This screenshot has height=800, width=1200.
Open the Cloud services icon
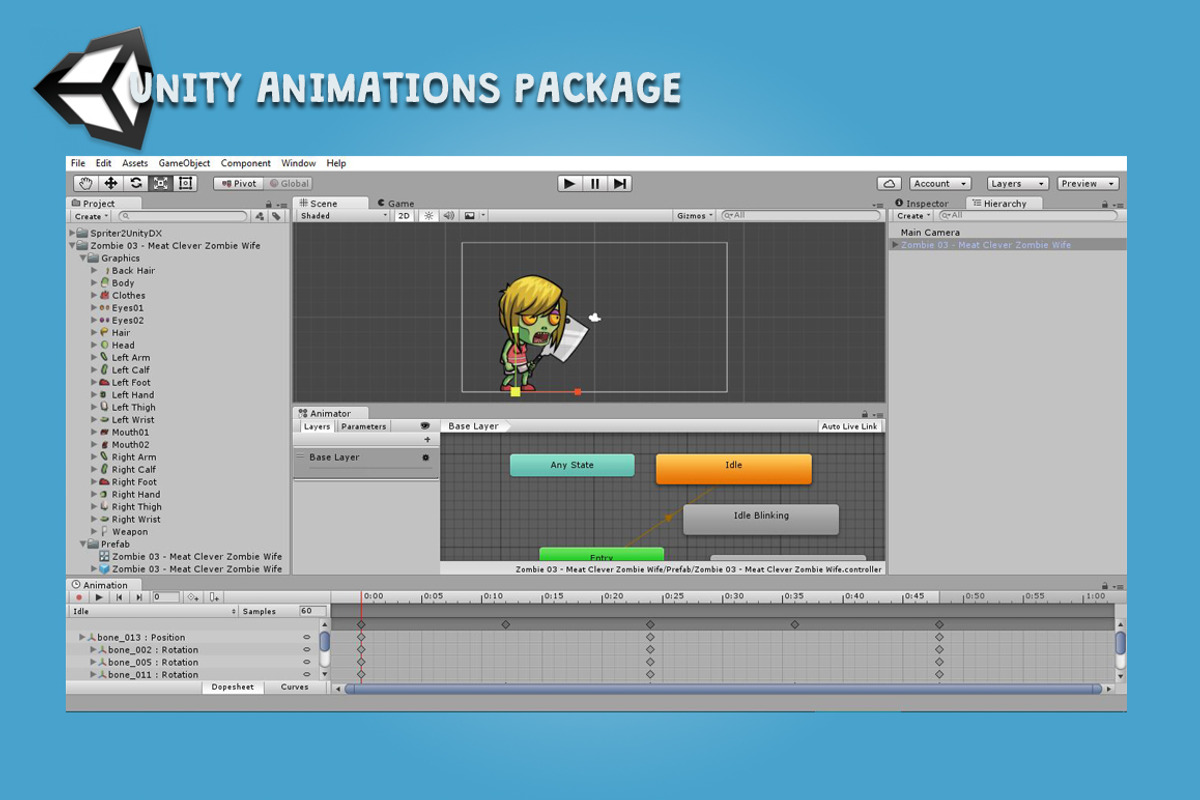[889, 184]
